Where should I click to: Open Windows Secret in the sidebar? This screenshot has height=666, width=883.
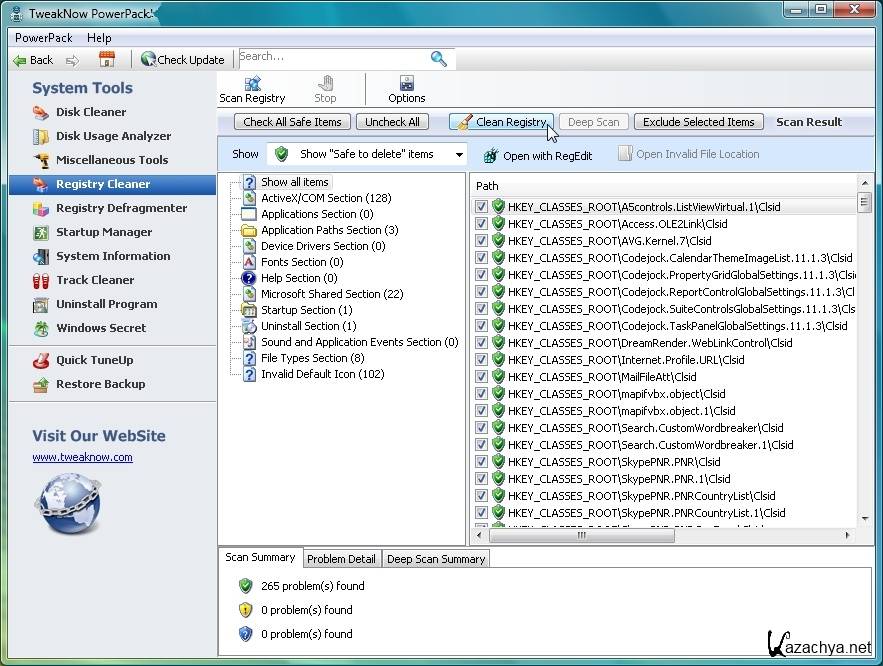pos(101,328)
